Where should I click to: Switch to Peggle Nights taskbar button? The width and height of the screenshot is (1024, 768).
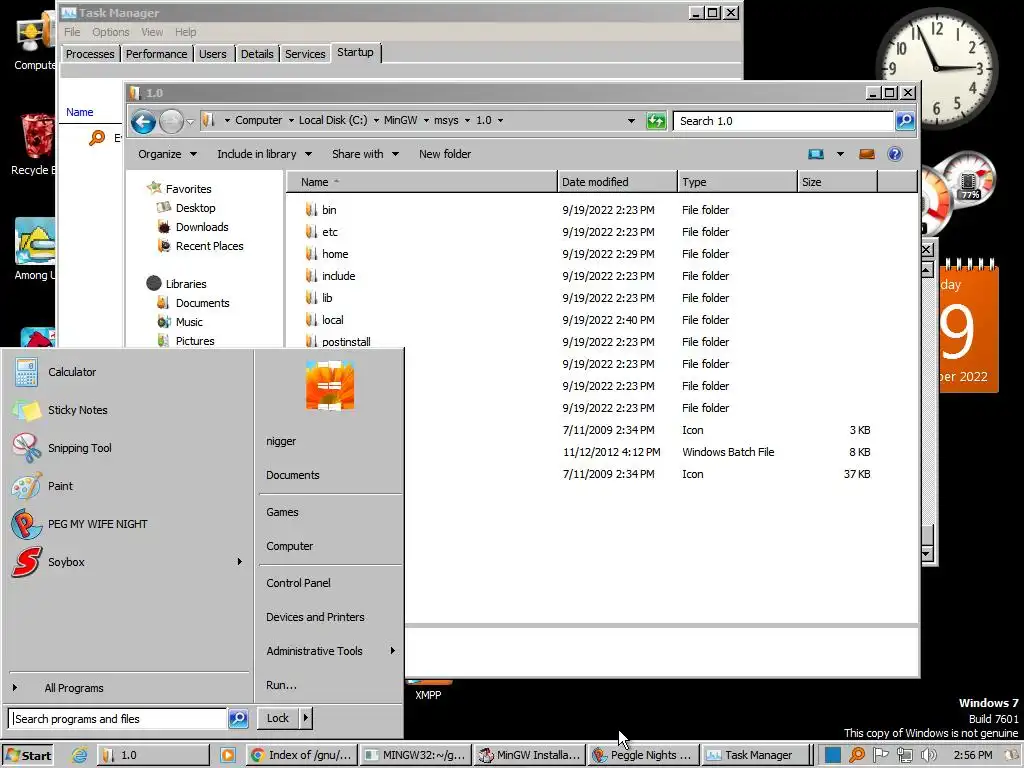click(643, 756)
